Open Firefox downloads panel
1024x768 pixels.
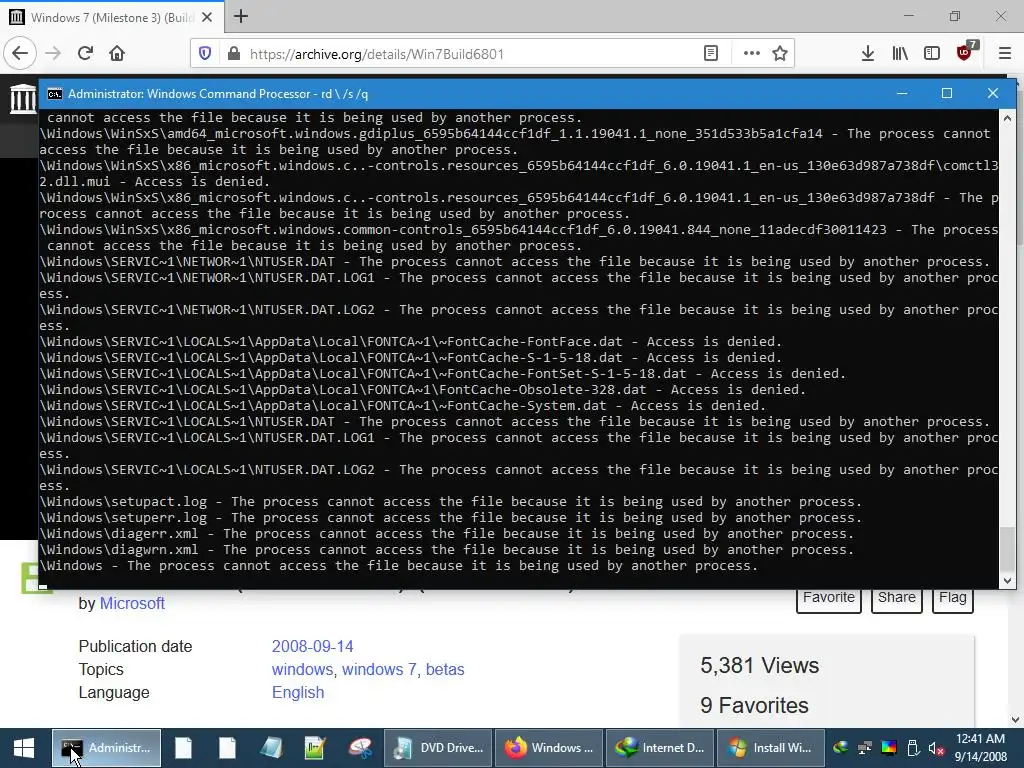coord(867,54)
